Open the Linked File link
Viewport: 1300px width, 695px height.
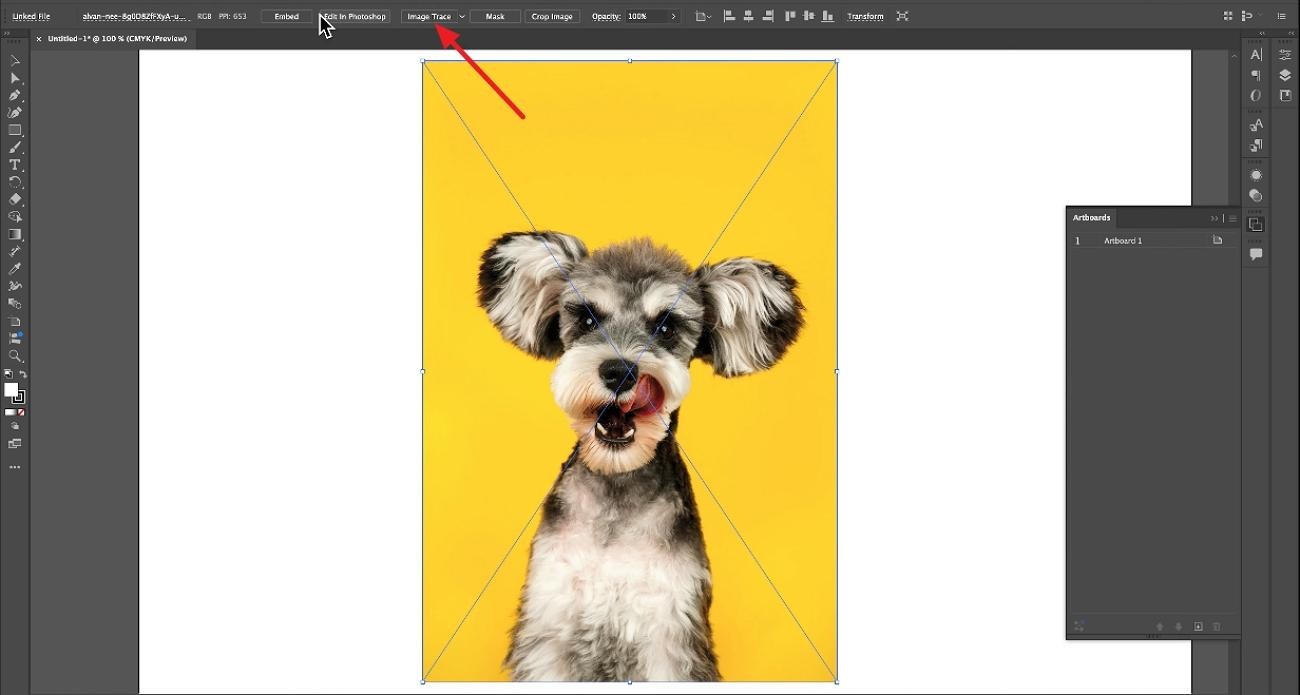pyautogui.click(x=31, y=16)
